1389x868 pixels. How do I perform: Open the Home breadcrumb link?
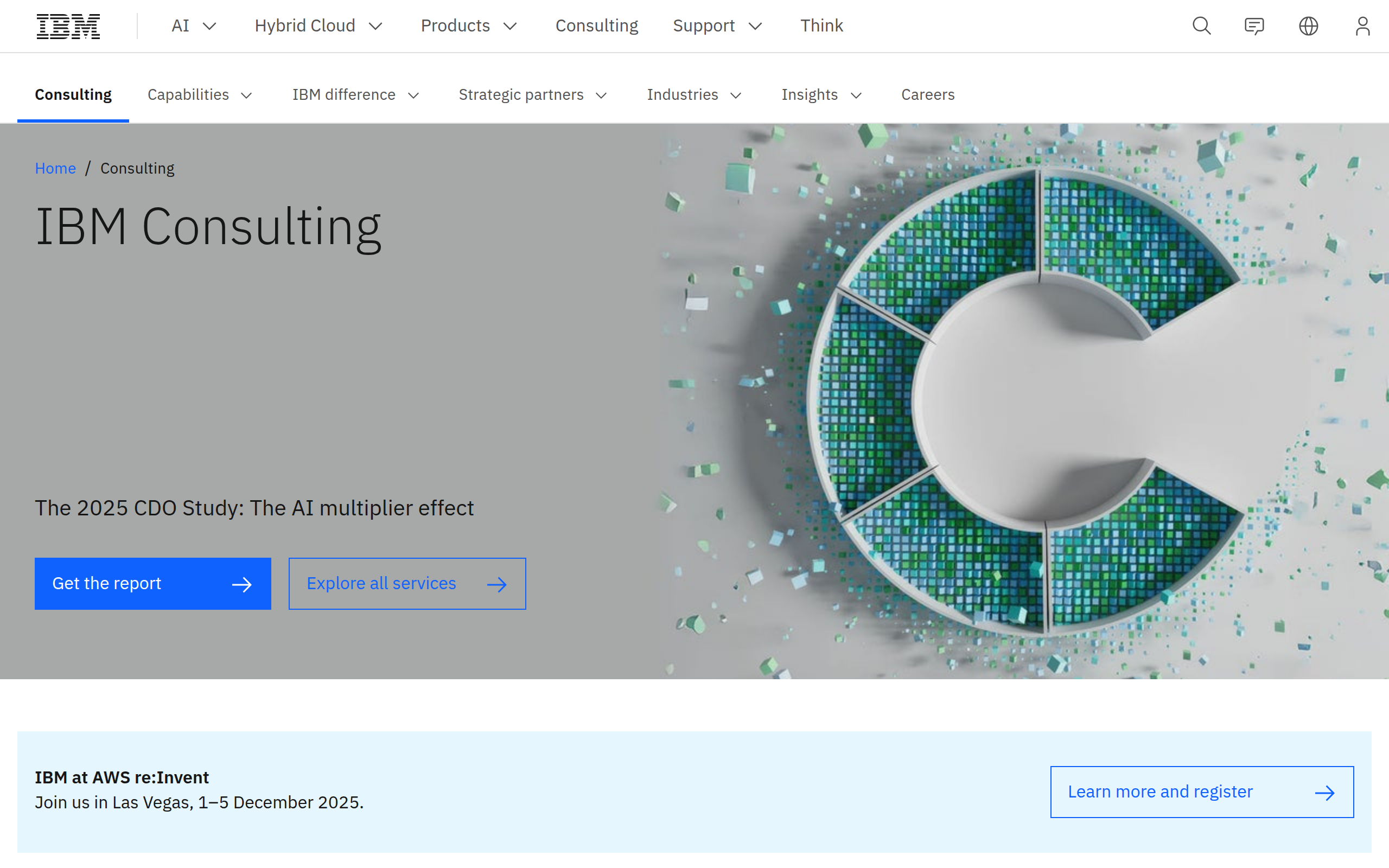tap(55, 168)
